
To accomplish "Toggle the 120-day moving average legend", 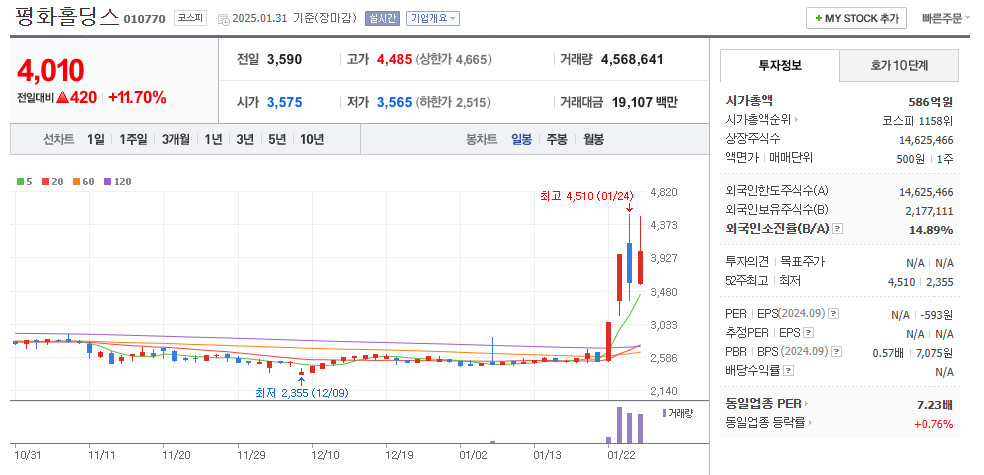I will (117, 181).
